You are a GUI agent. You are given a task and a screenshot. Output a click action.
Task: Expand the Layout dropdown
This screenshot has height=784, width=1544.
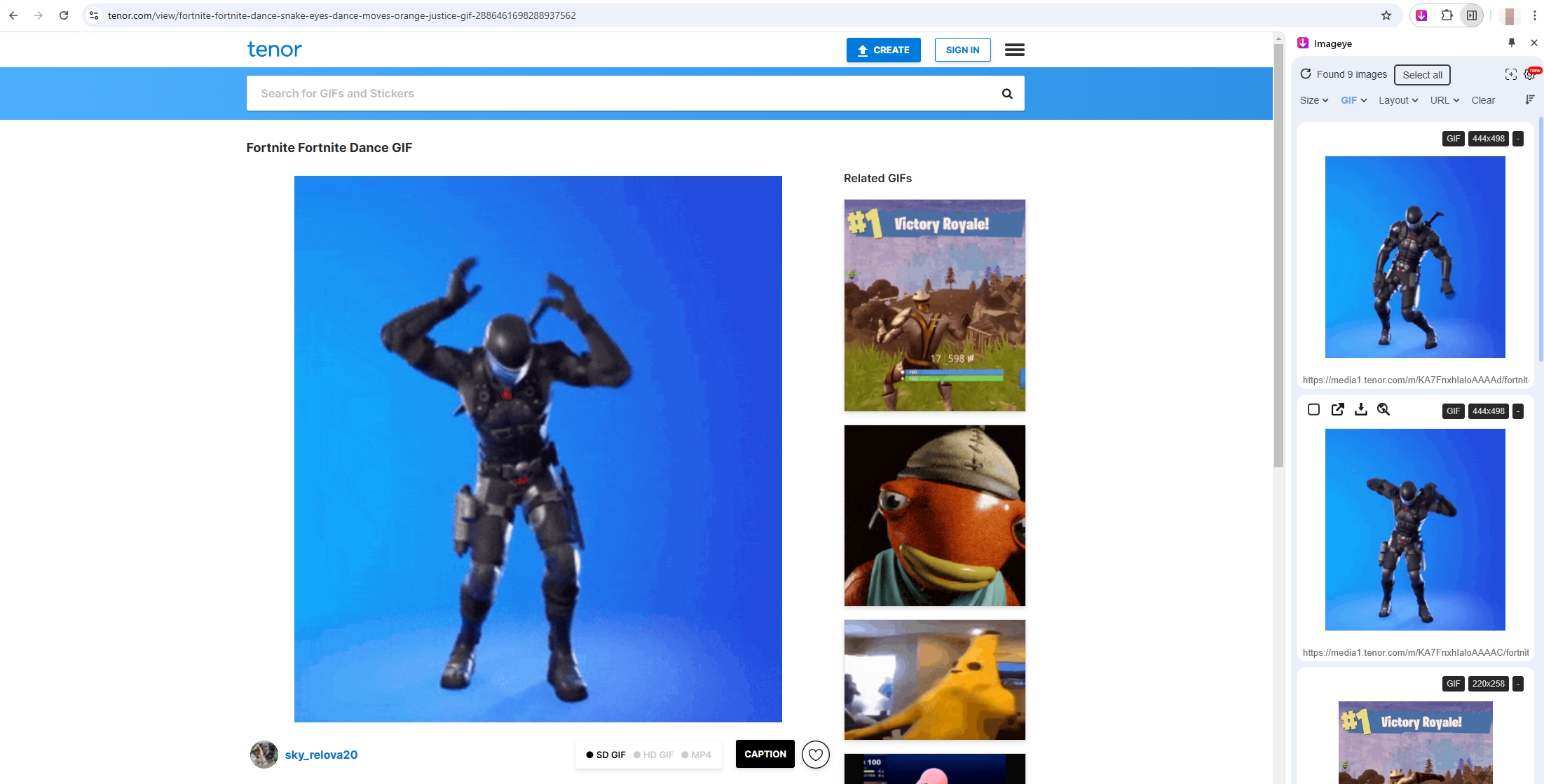coord(1398,100)
